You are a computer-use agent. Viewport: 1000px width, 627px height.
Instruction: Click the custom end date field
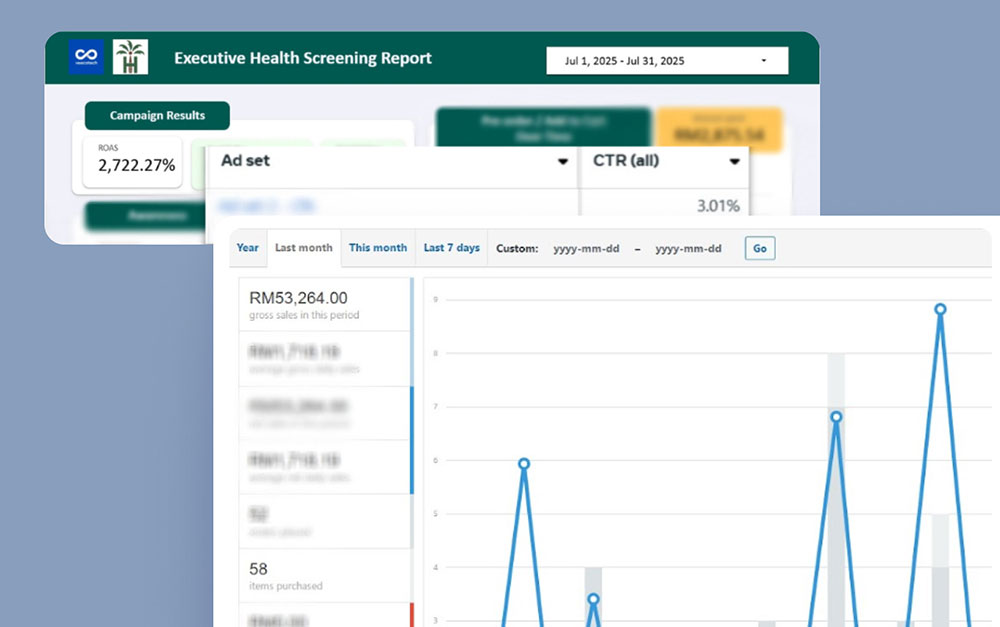(x=688, y=249)
